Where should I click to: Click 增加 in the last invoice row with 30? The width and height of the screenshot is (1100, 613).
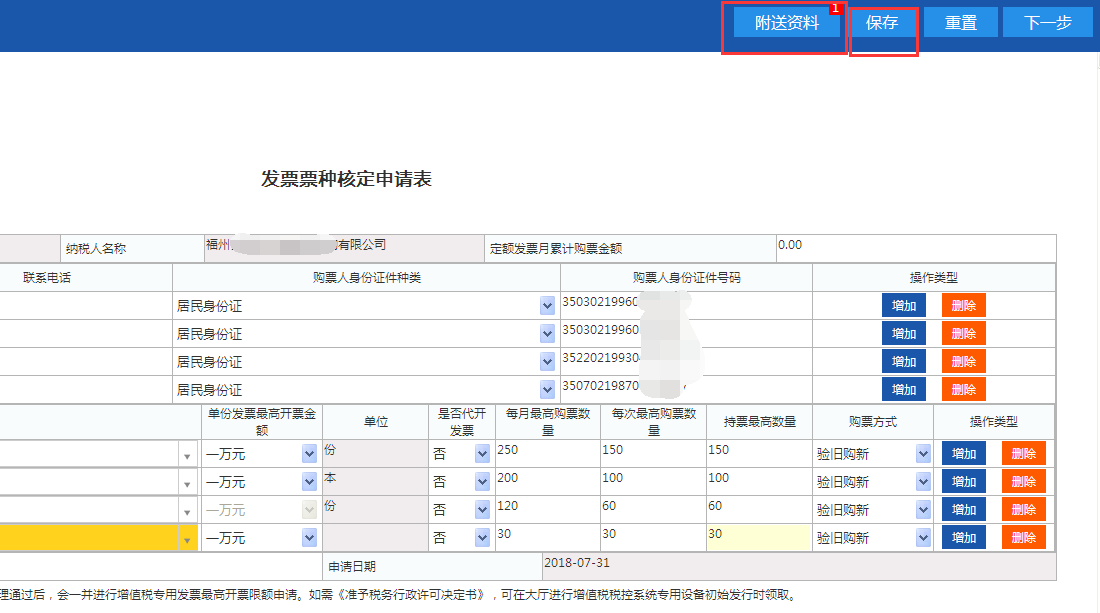(964, 538)
